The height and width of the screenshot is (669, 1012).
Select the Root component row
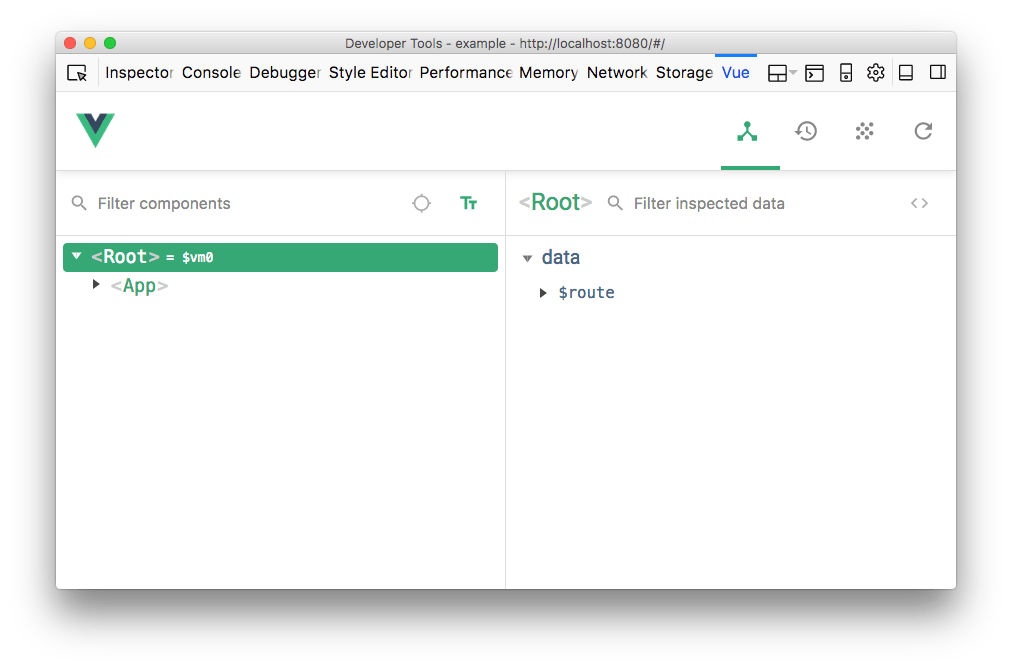[150, 256]
